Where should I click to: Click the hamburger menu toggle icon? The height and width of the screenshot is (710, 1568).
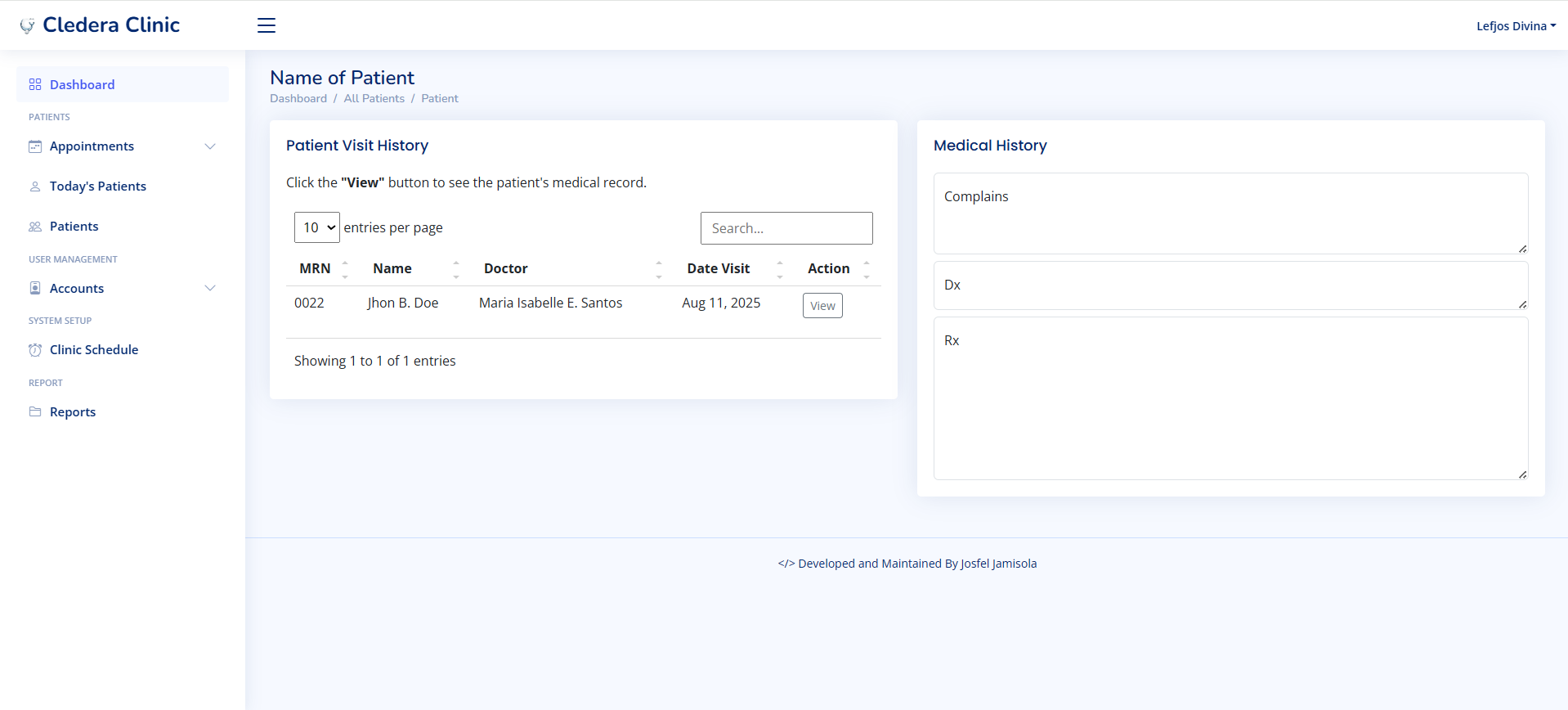(x=267, y=25)
